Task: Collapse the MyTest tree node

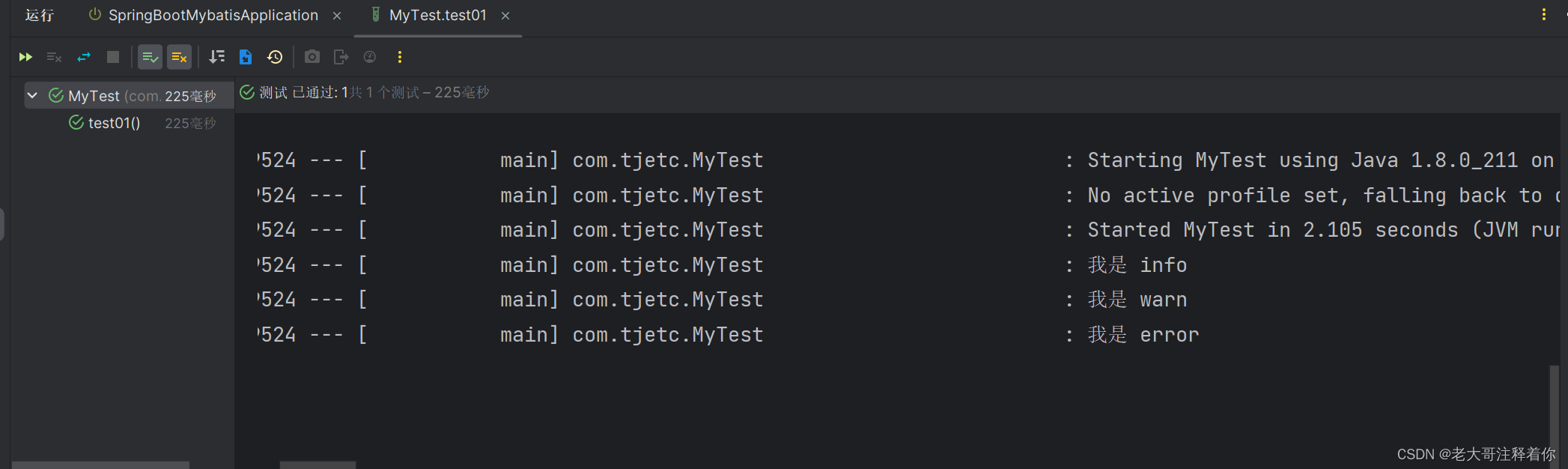Action: (32, 95)
